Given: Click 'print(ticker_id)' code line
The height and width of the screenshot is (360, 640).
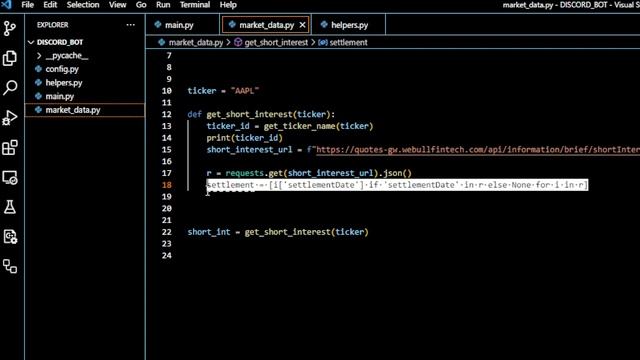Looking at the screenshot, I should click(244, 138).
